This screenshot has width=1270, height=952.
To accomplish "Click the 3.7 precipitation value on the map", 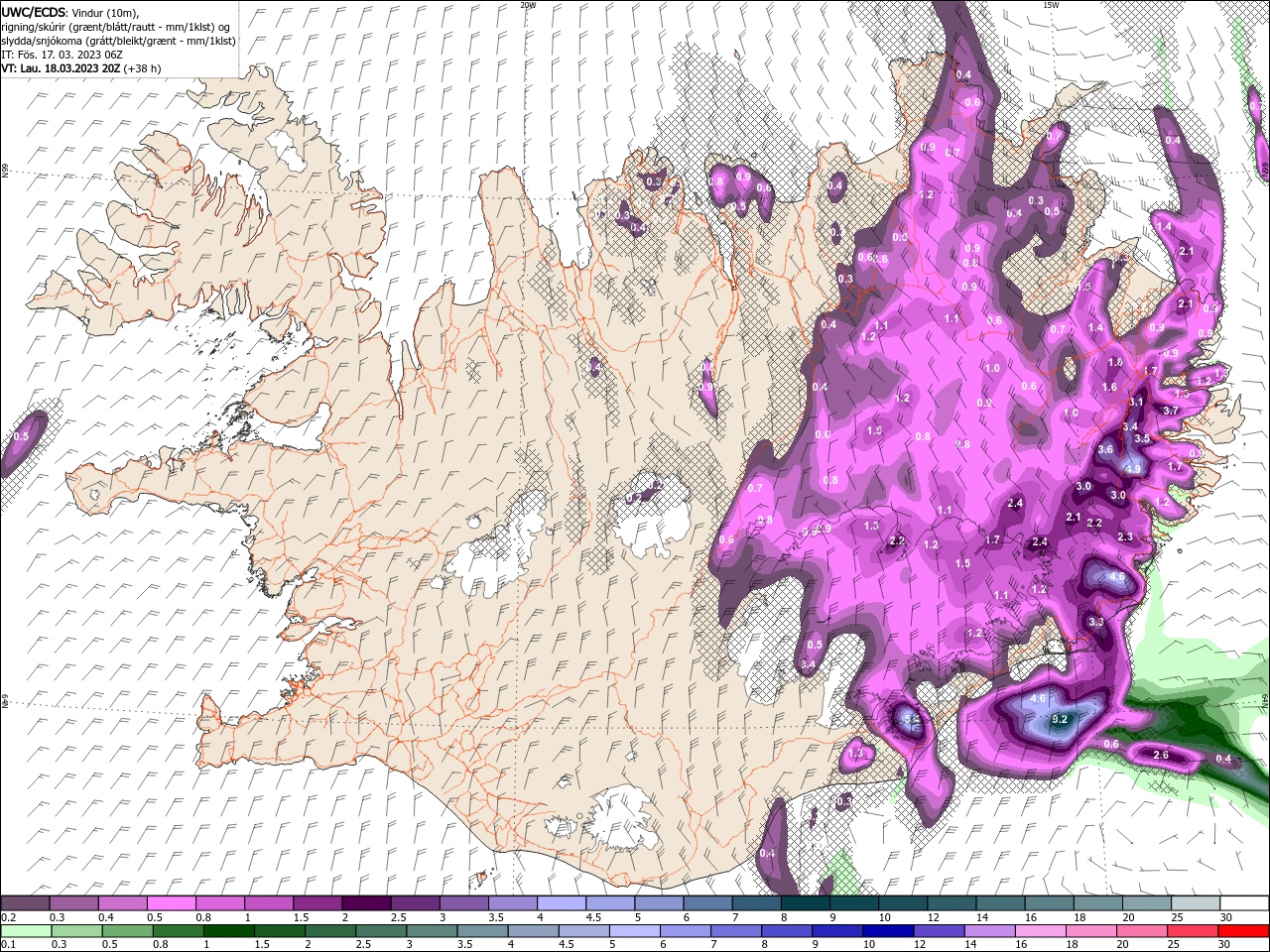I will pos(1171,411).
